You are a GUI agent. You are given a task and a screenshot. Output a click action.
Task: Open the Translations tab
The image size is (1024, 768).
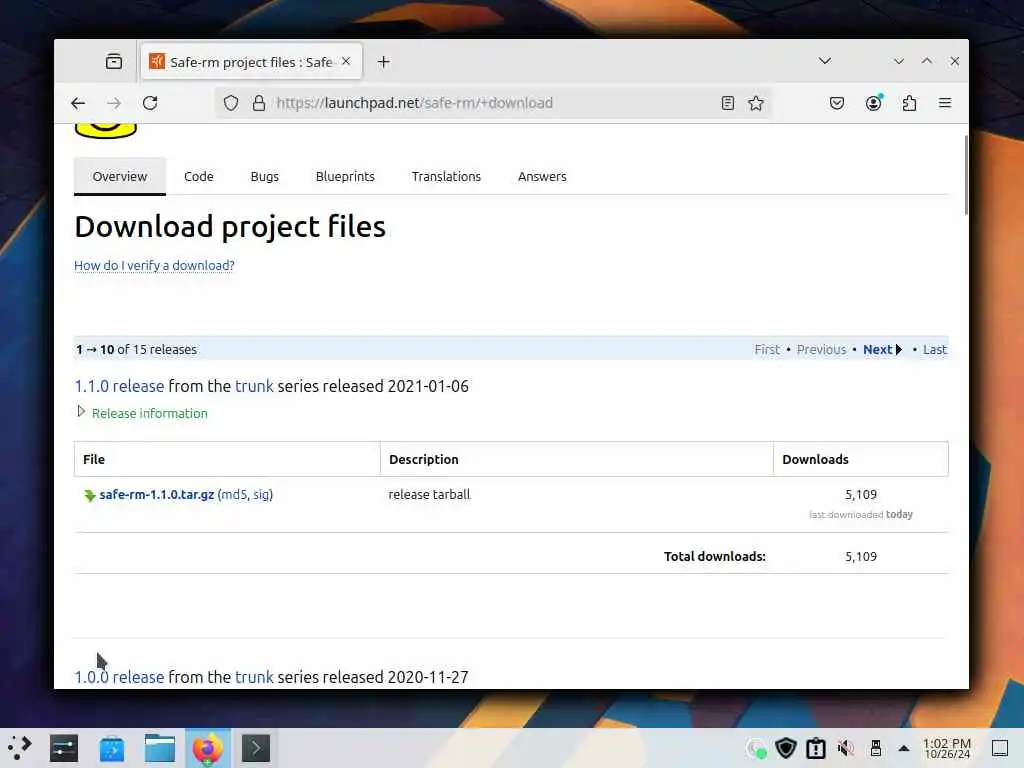coord(446,176)
